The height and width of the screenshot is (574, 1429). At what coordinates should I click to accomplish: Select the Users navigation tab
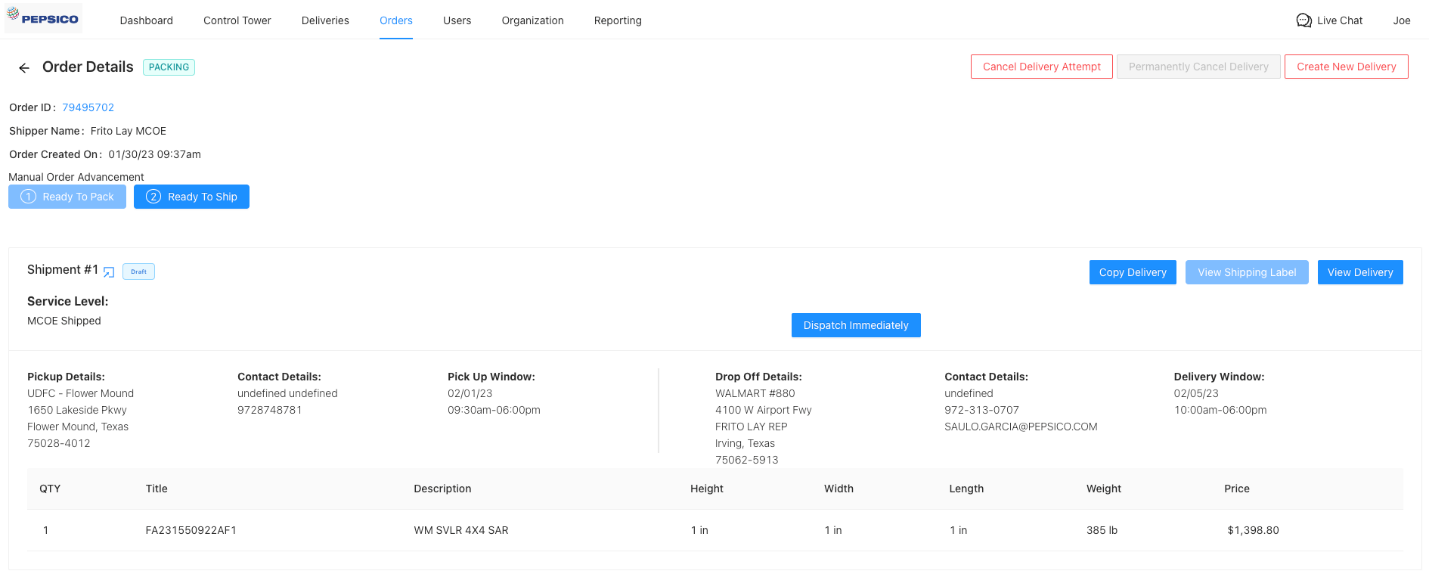coord(457,20)
